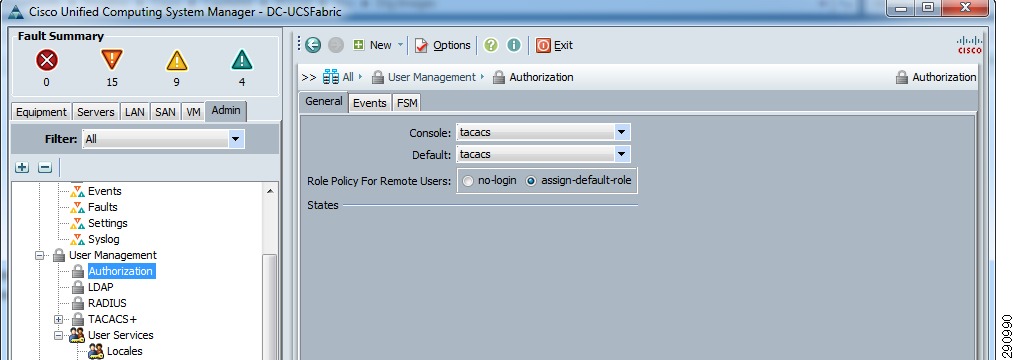
Task: Select Settings in the navigation tree
Action: point(108,223)
